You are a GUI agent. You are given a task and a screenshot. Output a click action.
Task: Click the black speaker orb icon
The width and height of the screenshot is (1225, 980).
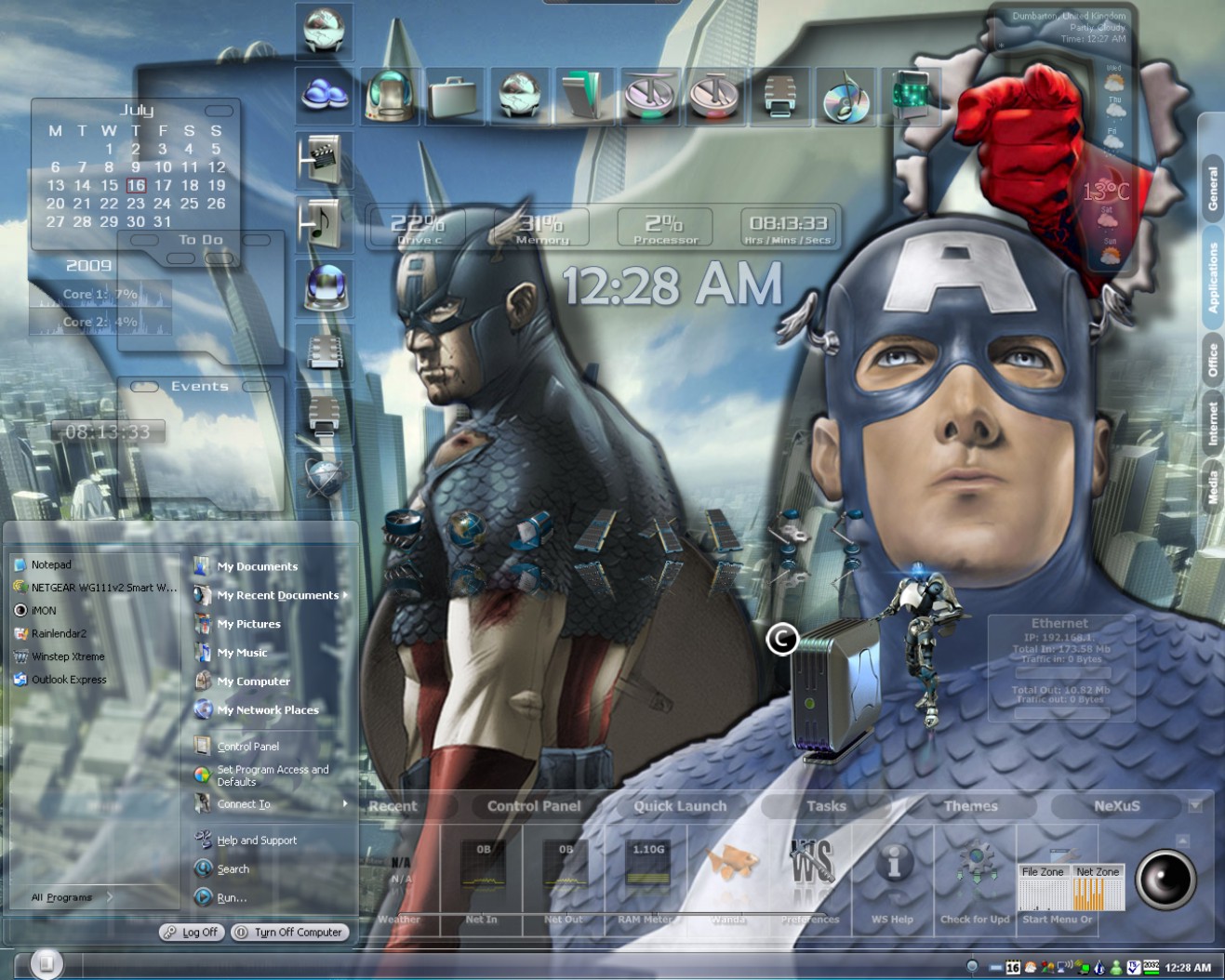(x=1165, y=879)
